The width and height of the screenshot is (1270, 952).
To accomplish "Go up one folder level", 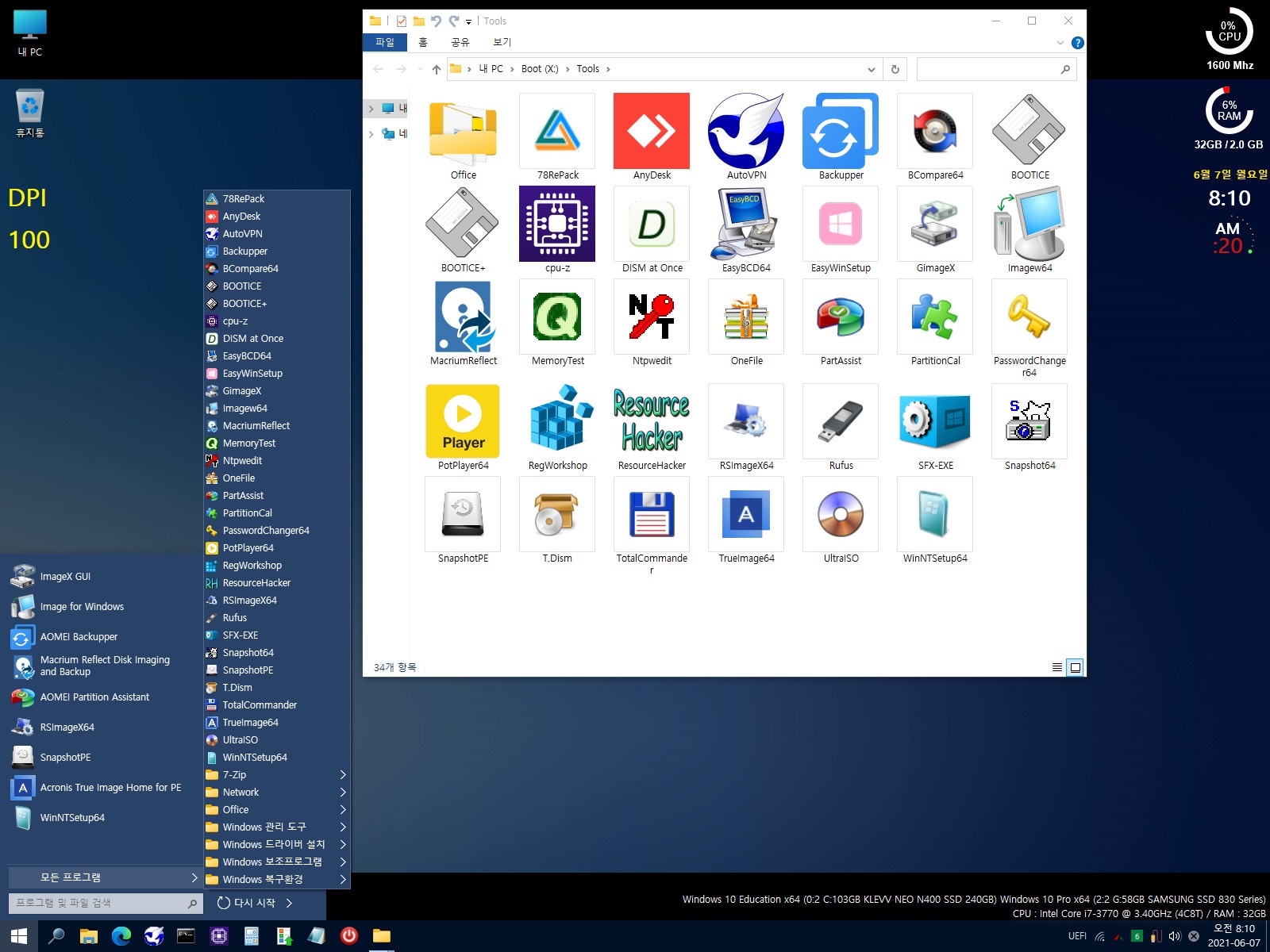I will [x=437, y=69].
